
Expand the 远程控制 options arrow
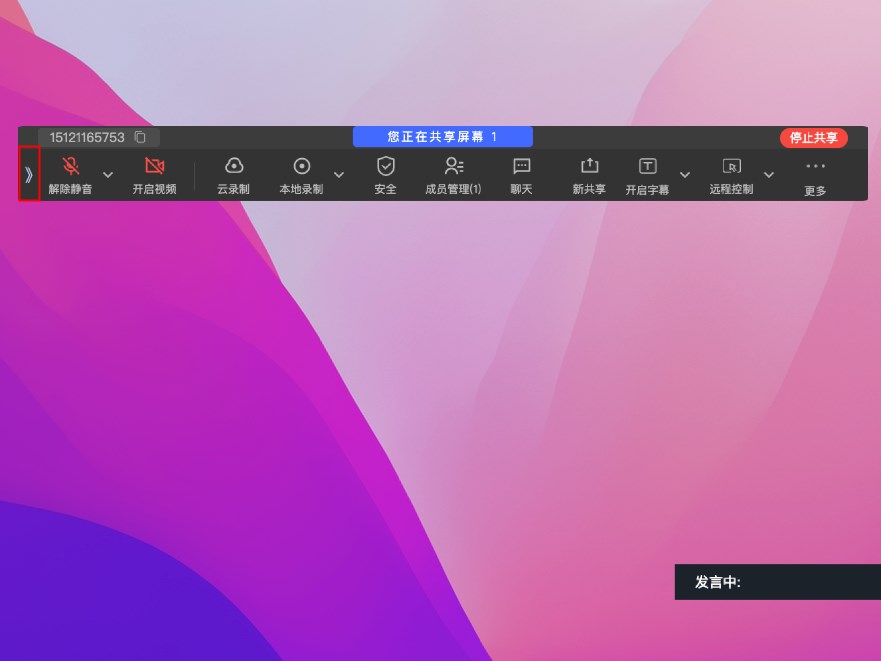tap(769, 175)
